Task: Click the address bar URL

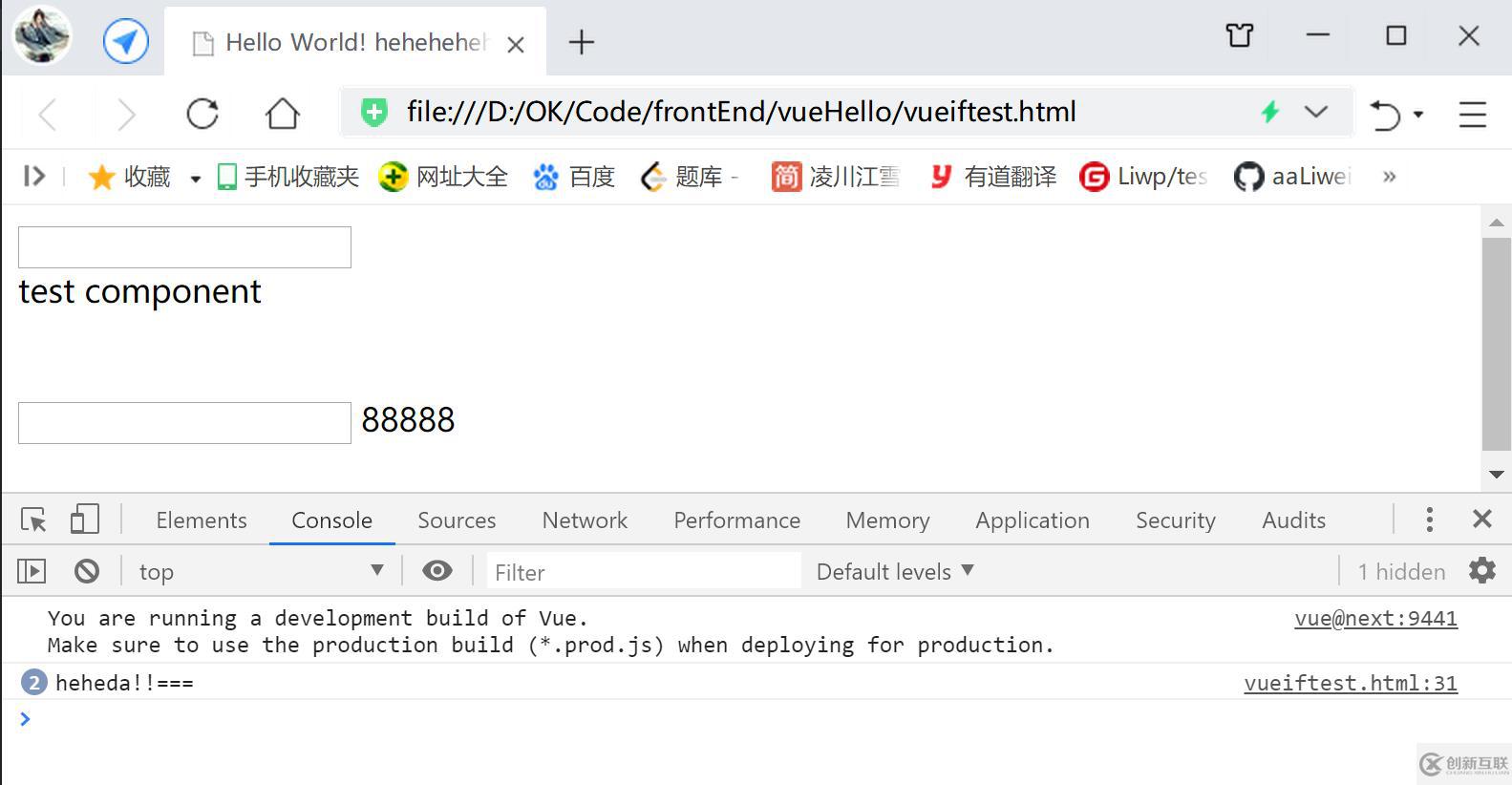Action: point(741,112)
